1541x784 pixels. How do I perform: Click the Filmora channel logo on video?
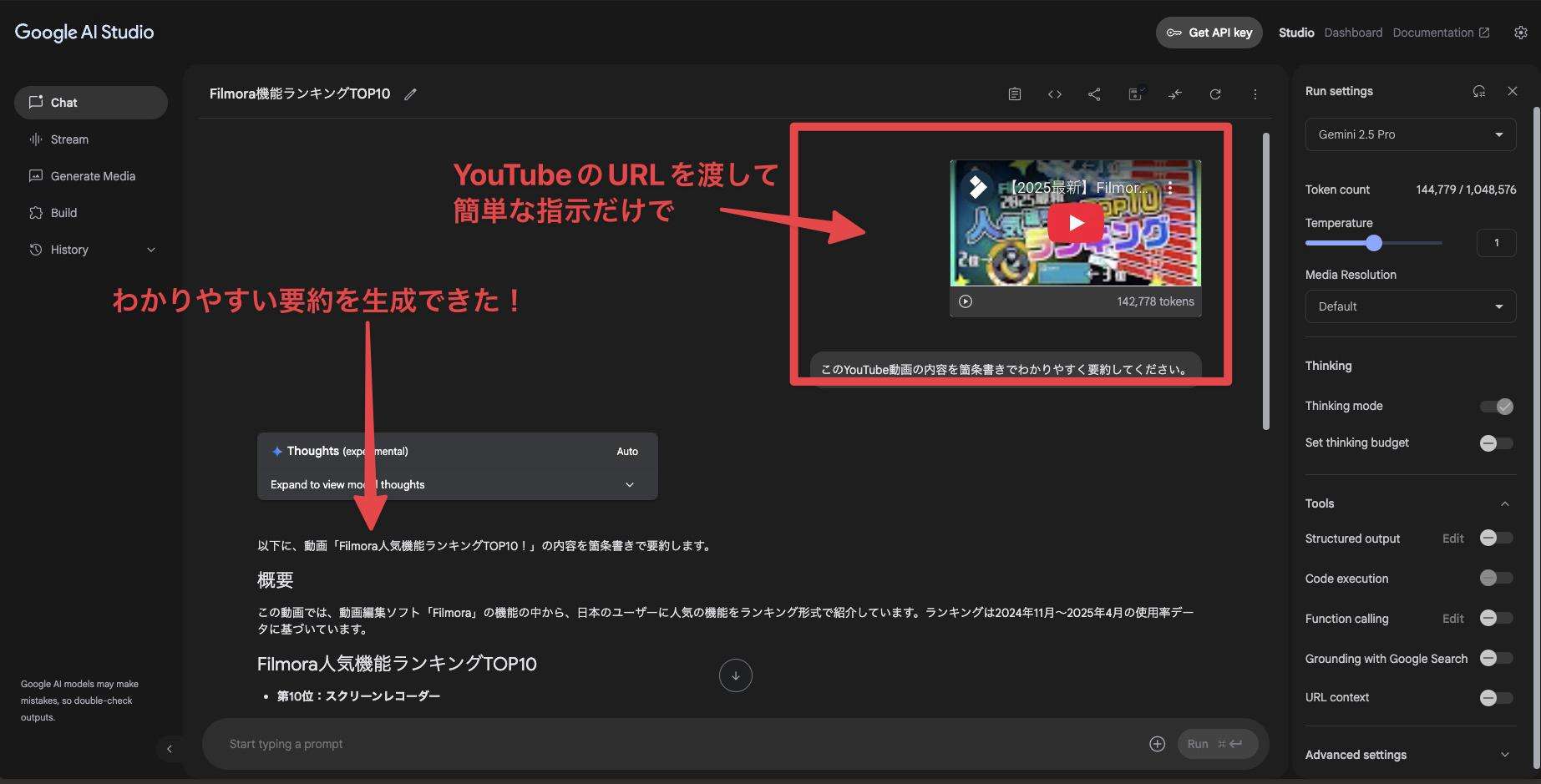(x=977, y=187)
